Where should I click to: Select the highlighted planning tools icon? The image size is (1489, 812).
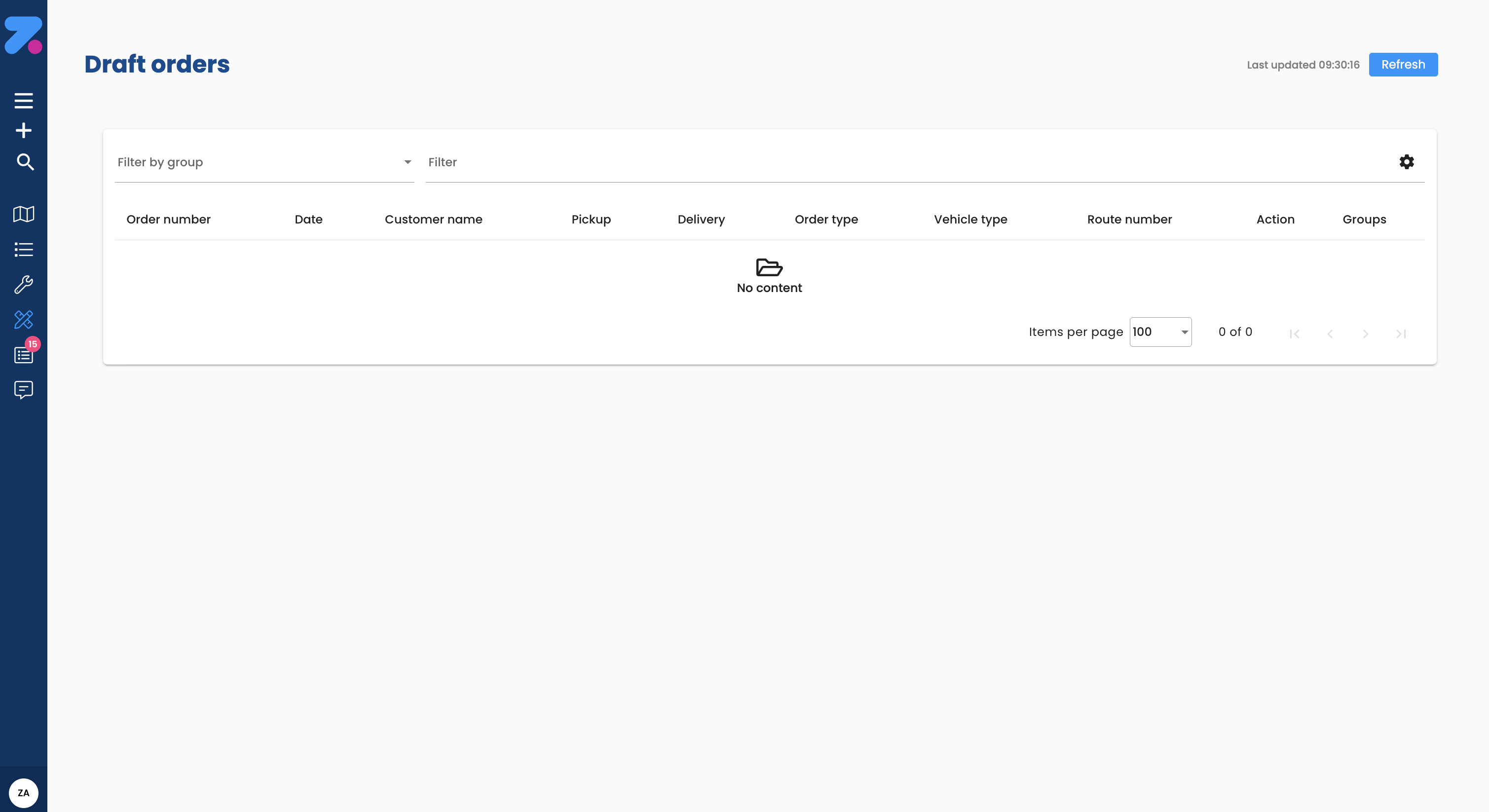click(x=24, y=320)
